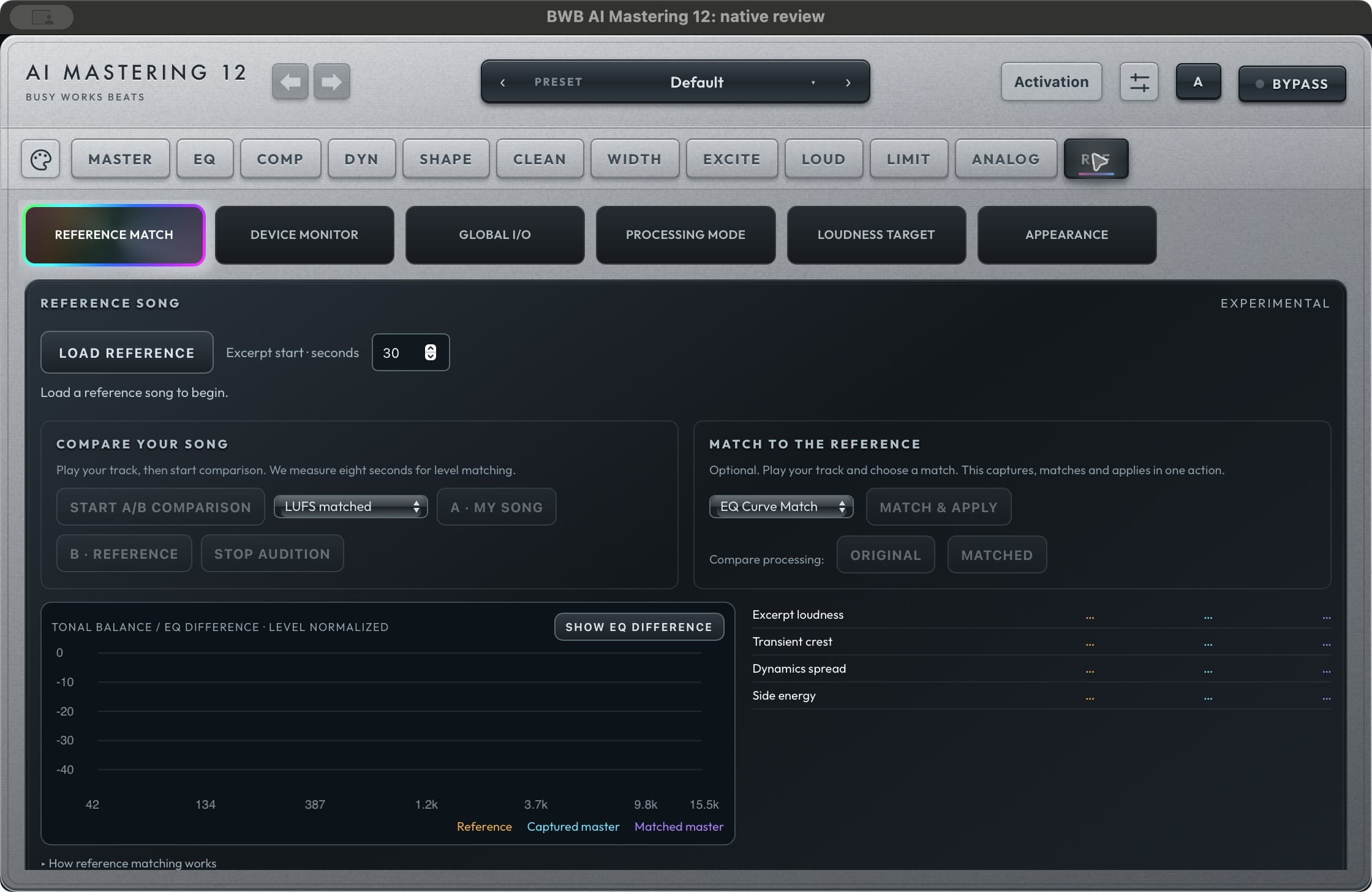
Task: Click LOAD REFERENCE button
Action: pos(127,352)
